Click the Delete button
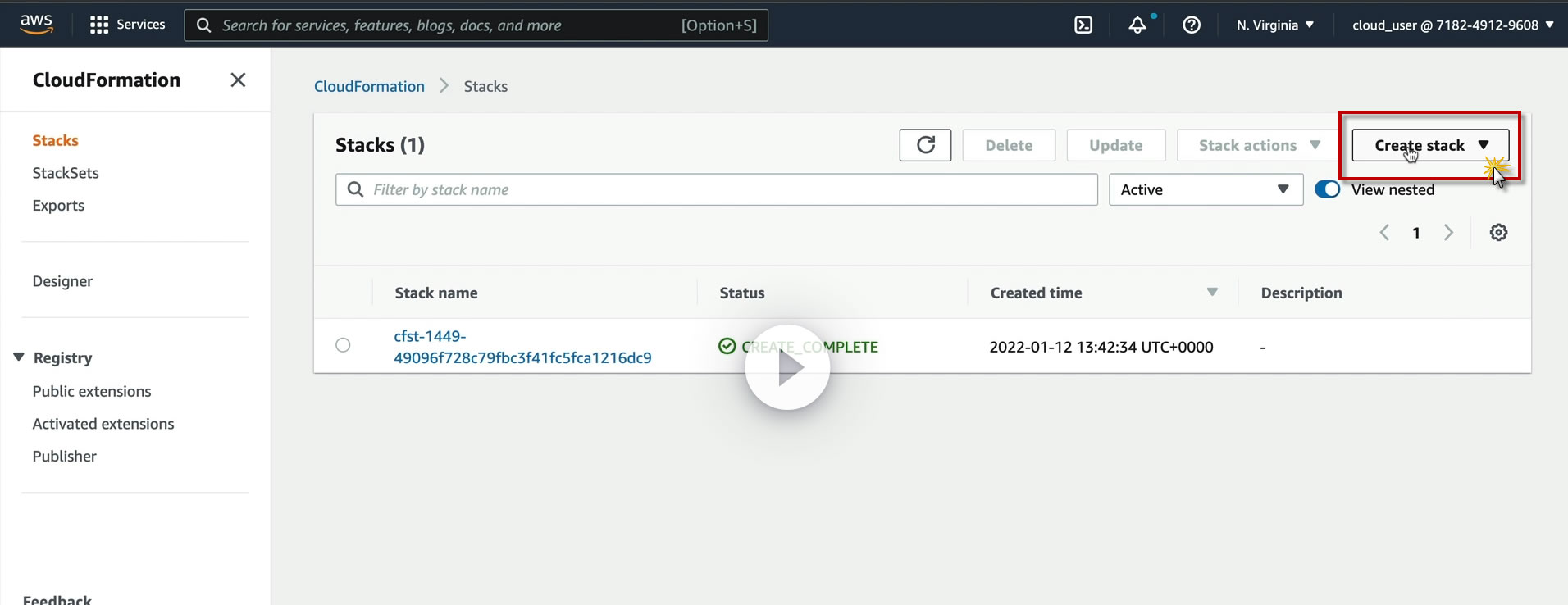The width and height of the screenshot is (1568, 605). [1009, 145]
